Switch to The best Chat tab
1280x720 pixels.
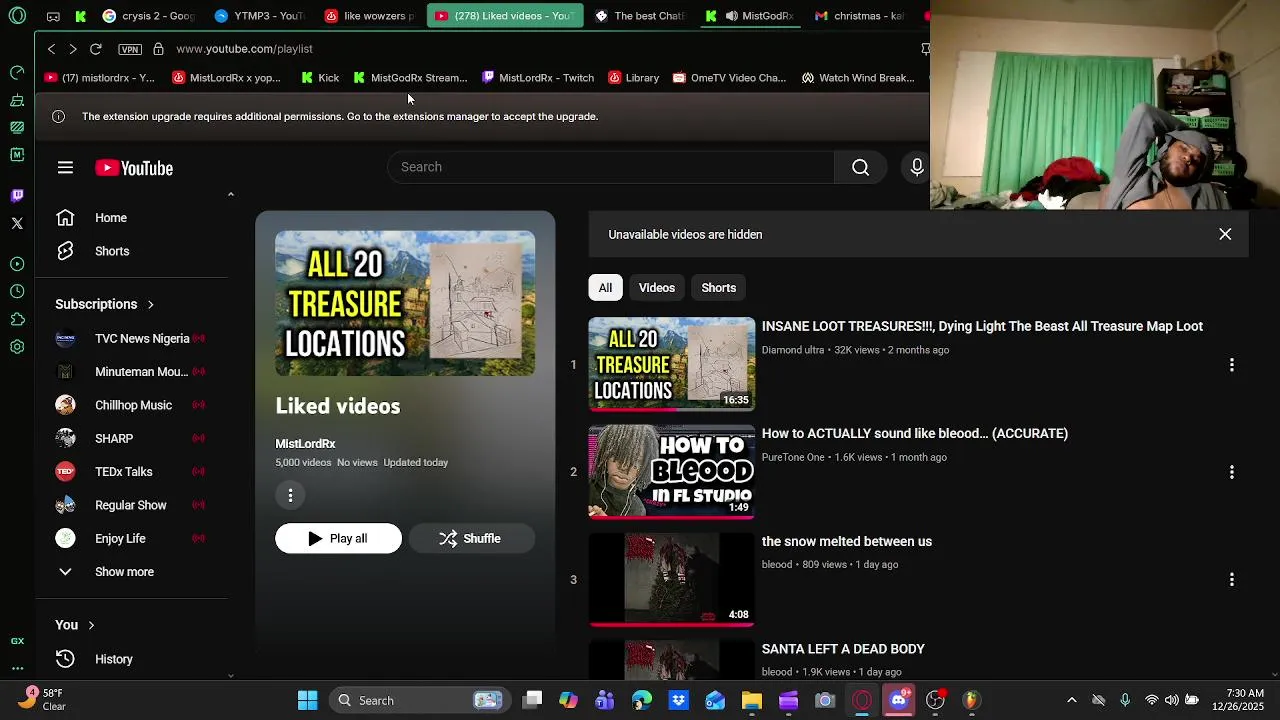tap(640, 16)
